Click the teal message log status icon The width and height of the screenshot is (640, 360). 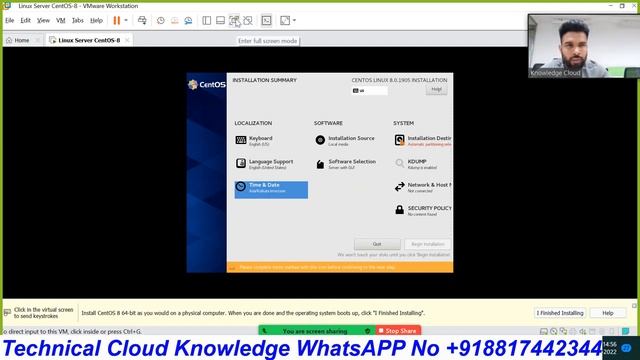tap(625, 331)
